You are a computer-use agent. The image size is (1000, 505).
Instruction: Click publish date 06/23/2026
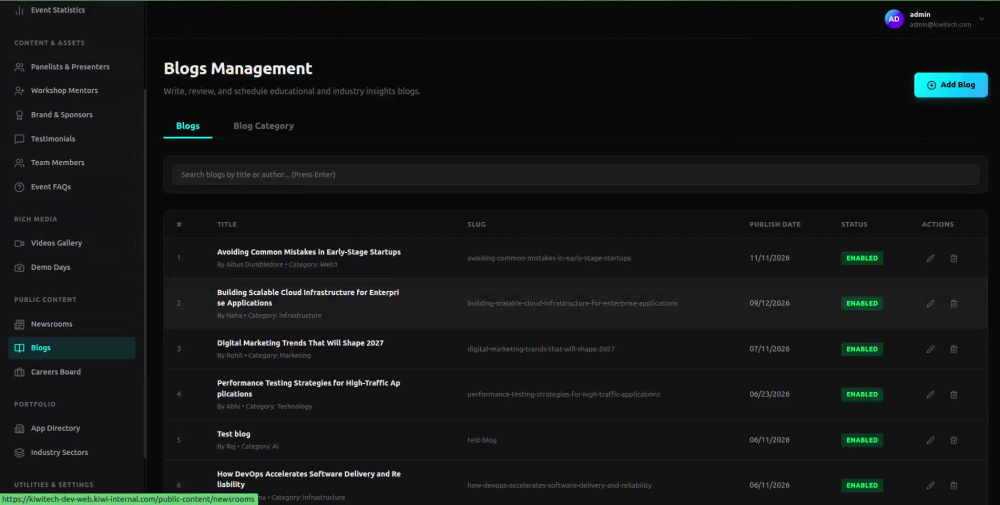coord(769,395)
